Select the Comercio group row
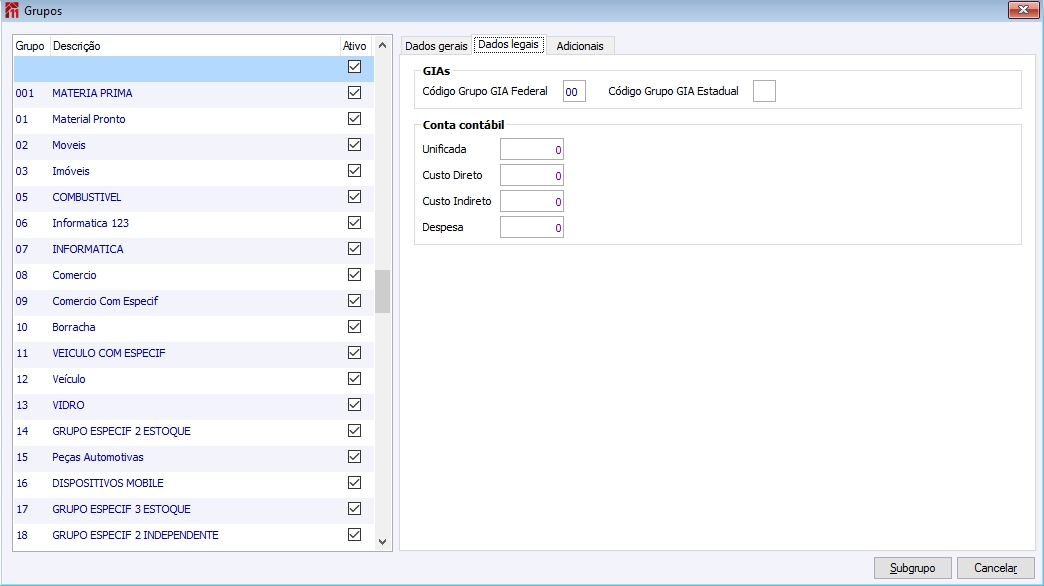 coord(194,275)
